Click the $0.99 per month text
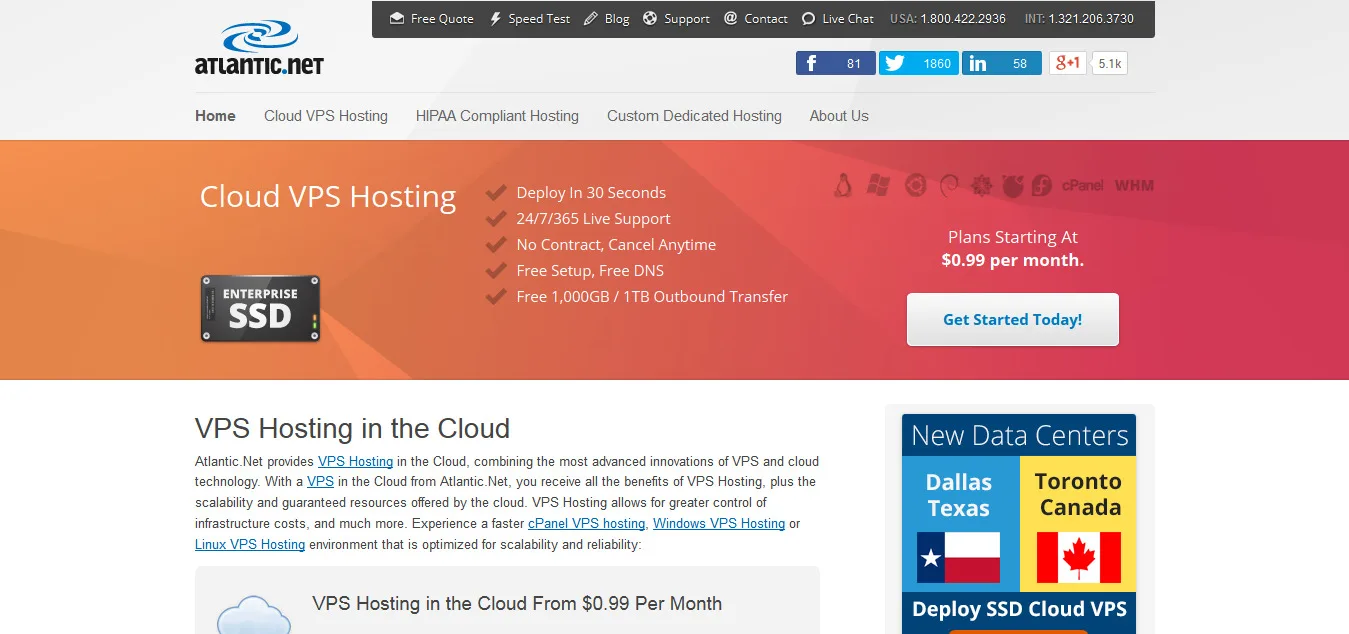 [x=1013, y=260]
